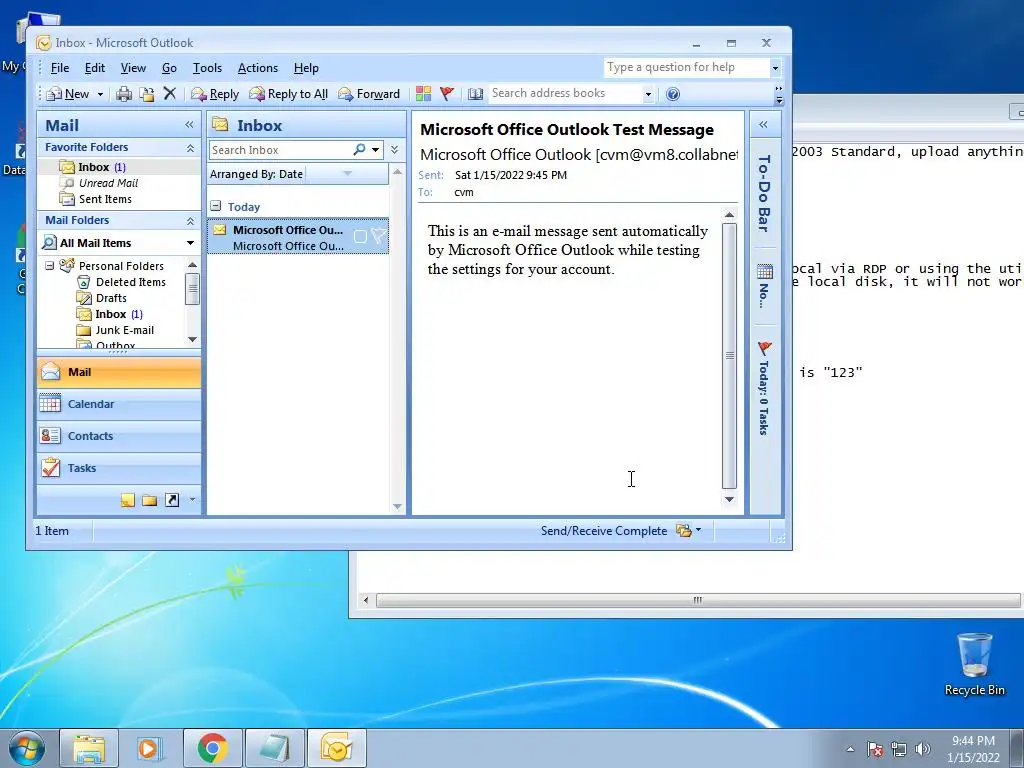Collapse the Favorite Folders section
Image resolution: width=1024 pixels, height=768 pixels.
[190, 148]
